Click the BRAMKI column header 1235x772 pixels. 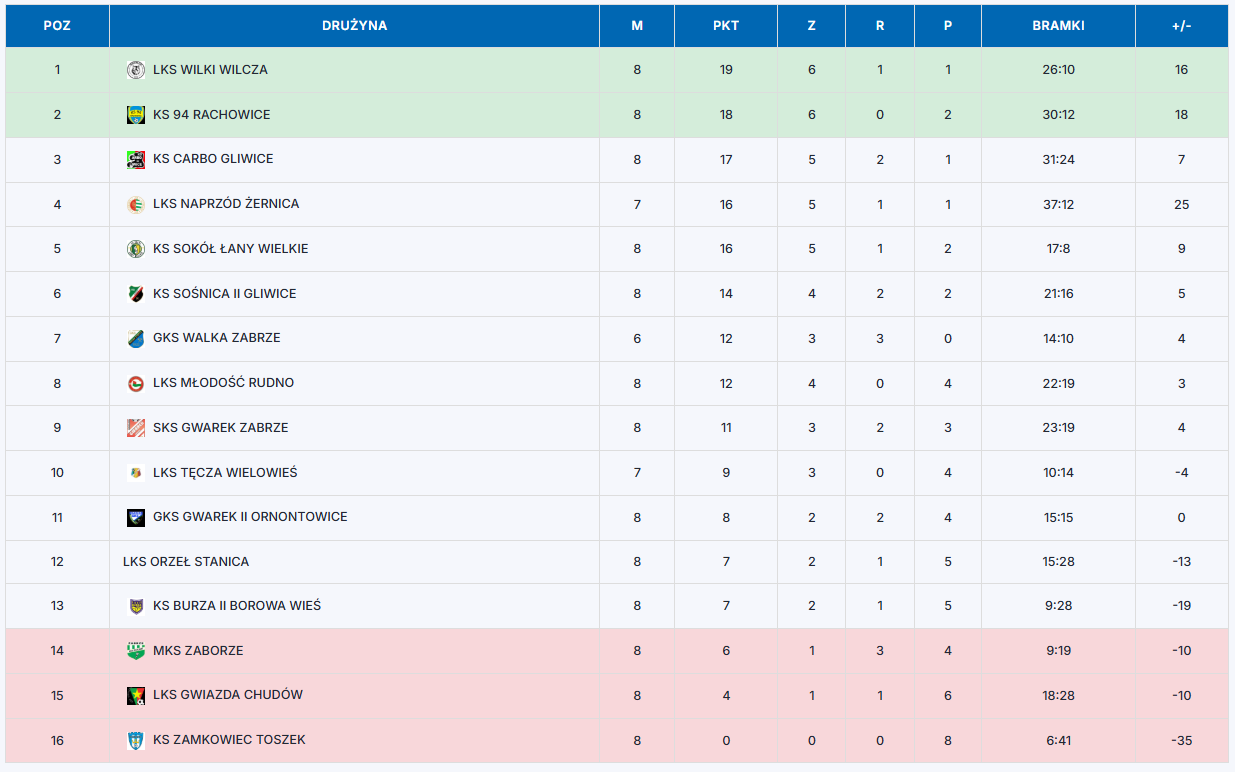click(x=1058, y=26)
